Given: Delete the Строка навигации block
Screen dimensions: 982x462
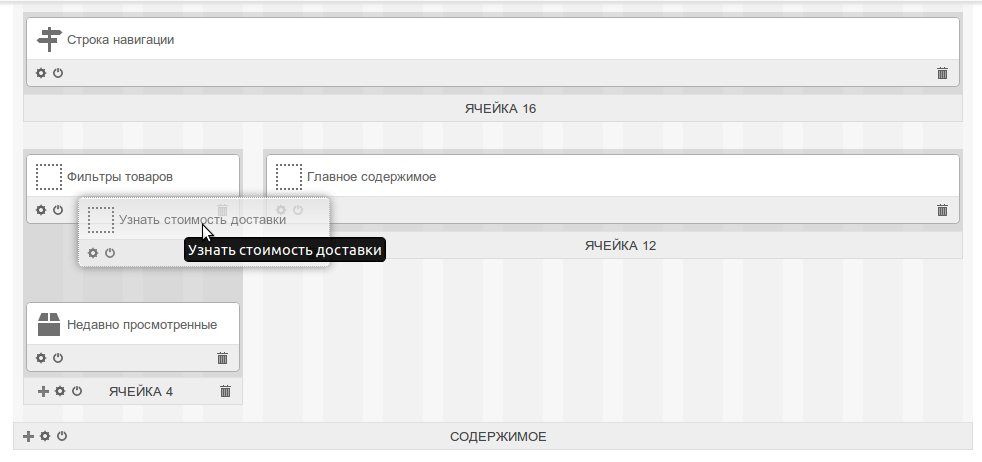Looking at the screenshot, I should pos(942,73).
